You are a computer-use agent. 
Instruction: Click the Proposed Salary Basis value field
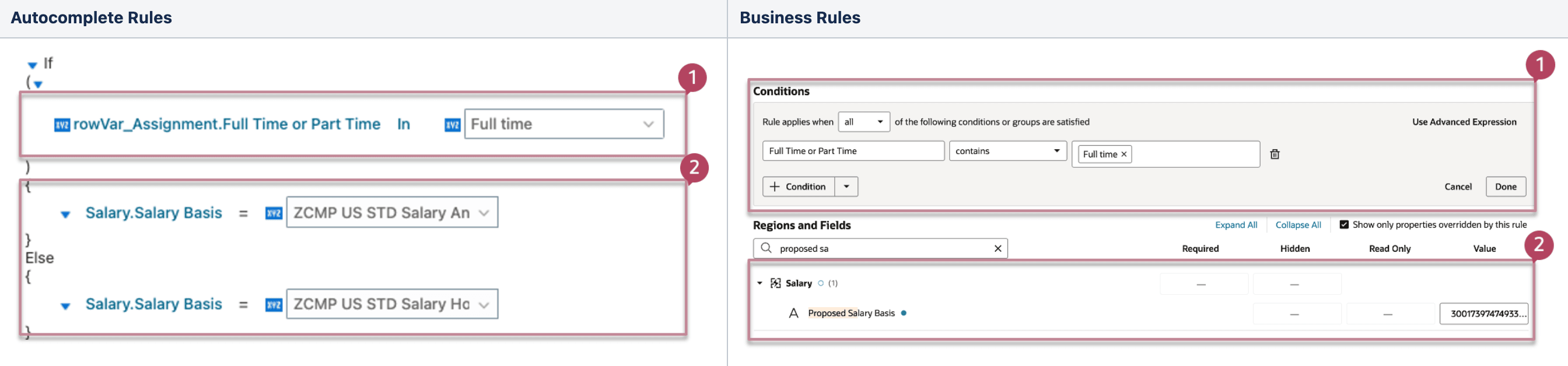[x=1483, y=314]
